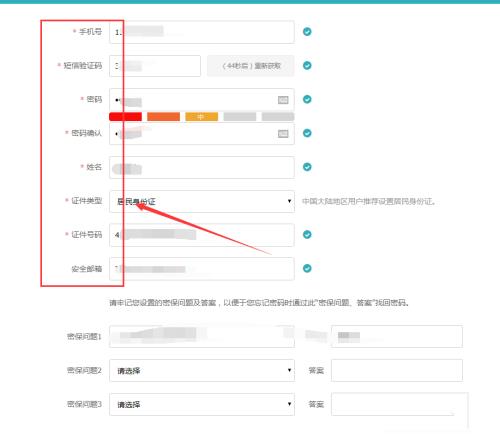Click the 答案 field for 密保问题3

[397, 404]
